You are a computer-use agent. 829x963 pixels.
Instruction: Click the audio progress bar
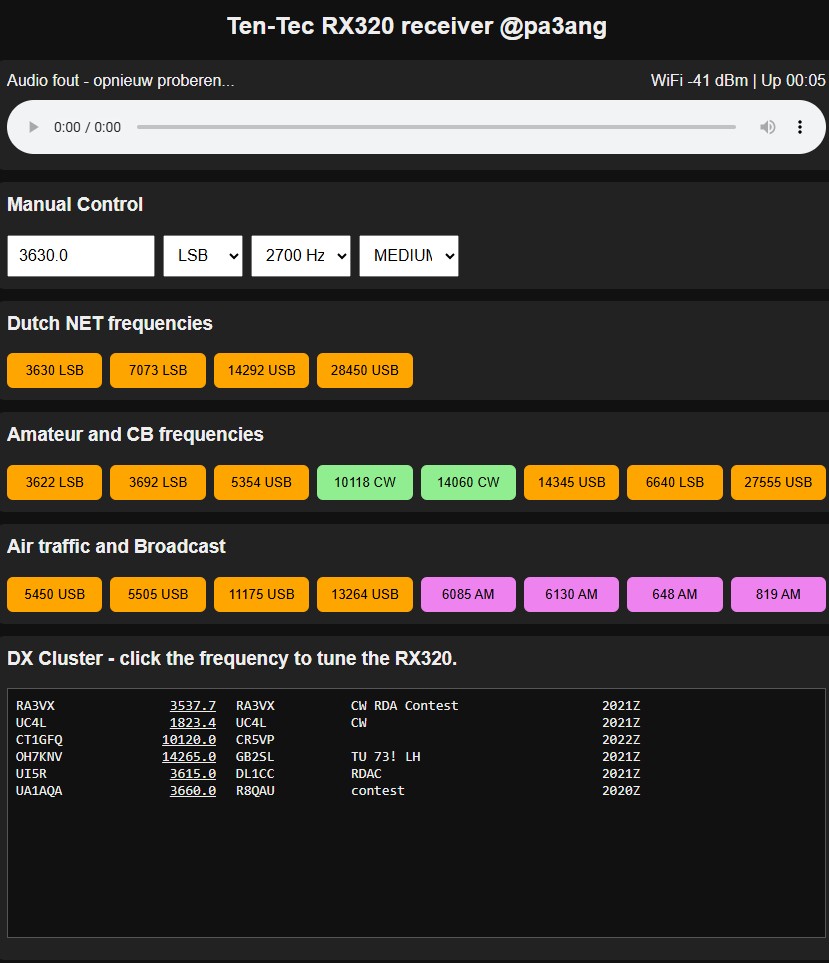pyautogui.click(x=436, y=127)
